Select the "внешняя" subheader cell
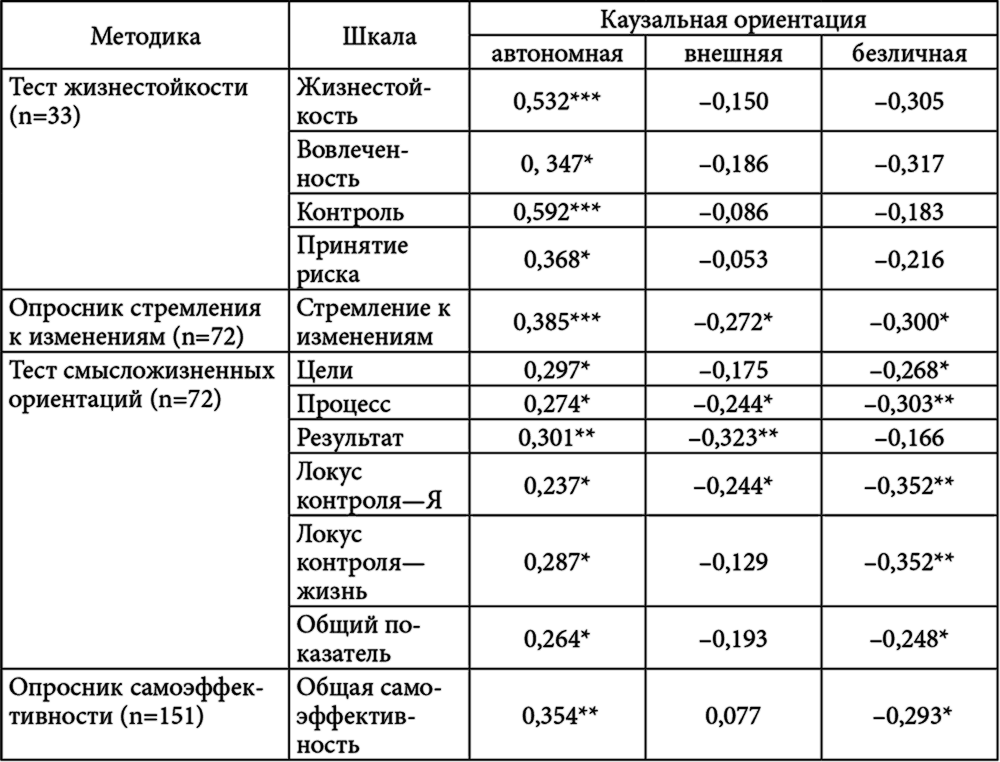This screenshot has width=1000, height=762. click(733, 54)
